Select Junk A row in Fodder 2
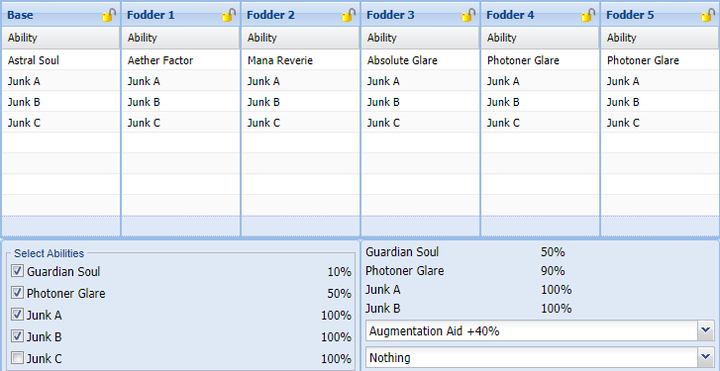 (300, 81)
